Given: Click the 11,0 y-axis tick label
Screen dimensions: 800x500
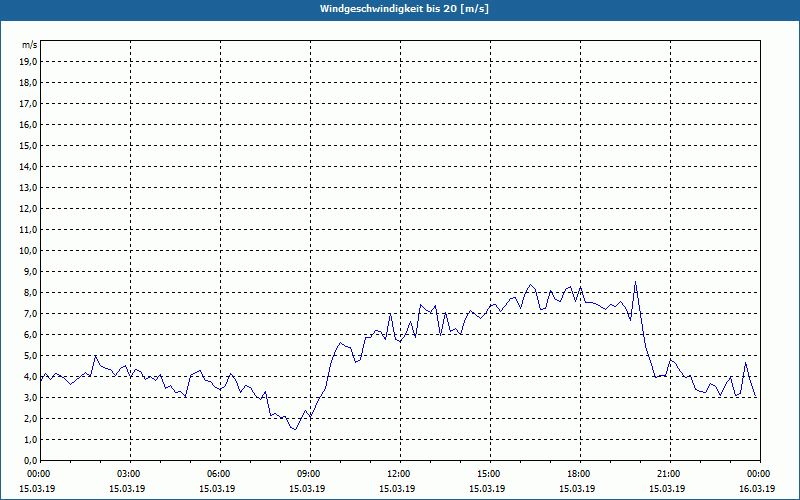Looking at the screenshot, I should click(x=28, y=230).
